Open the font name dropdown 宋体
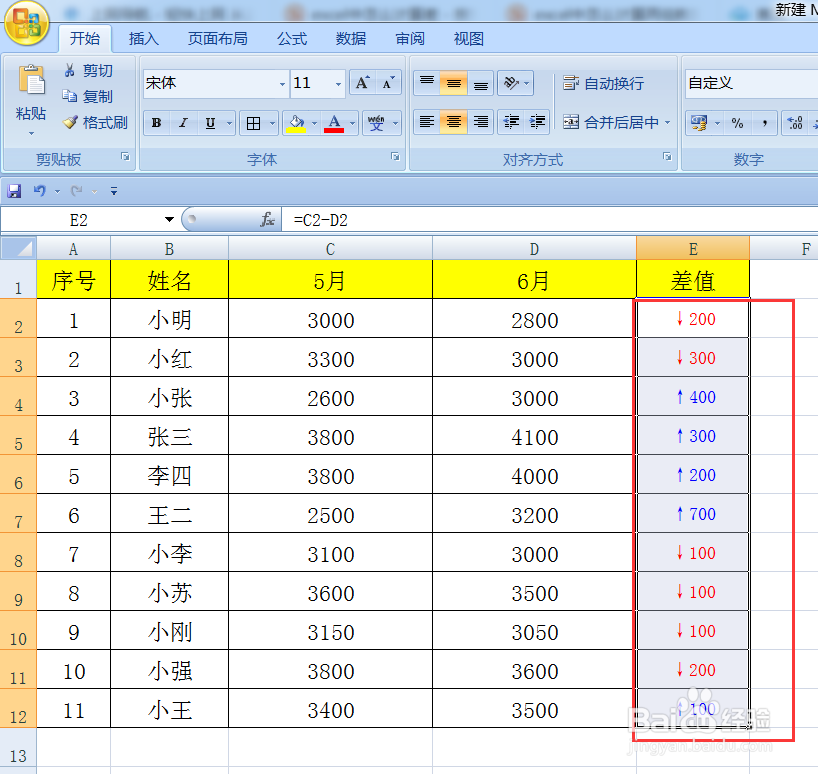Image resolution: width=818 pixels, height=774 pixels. 282,84
